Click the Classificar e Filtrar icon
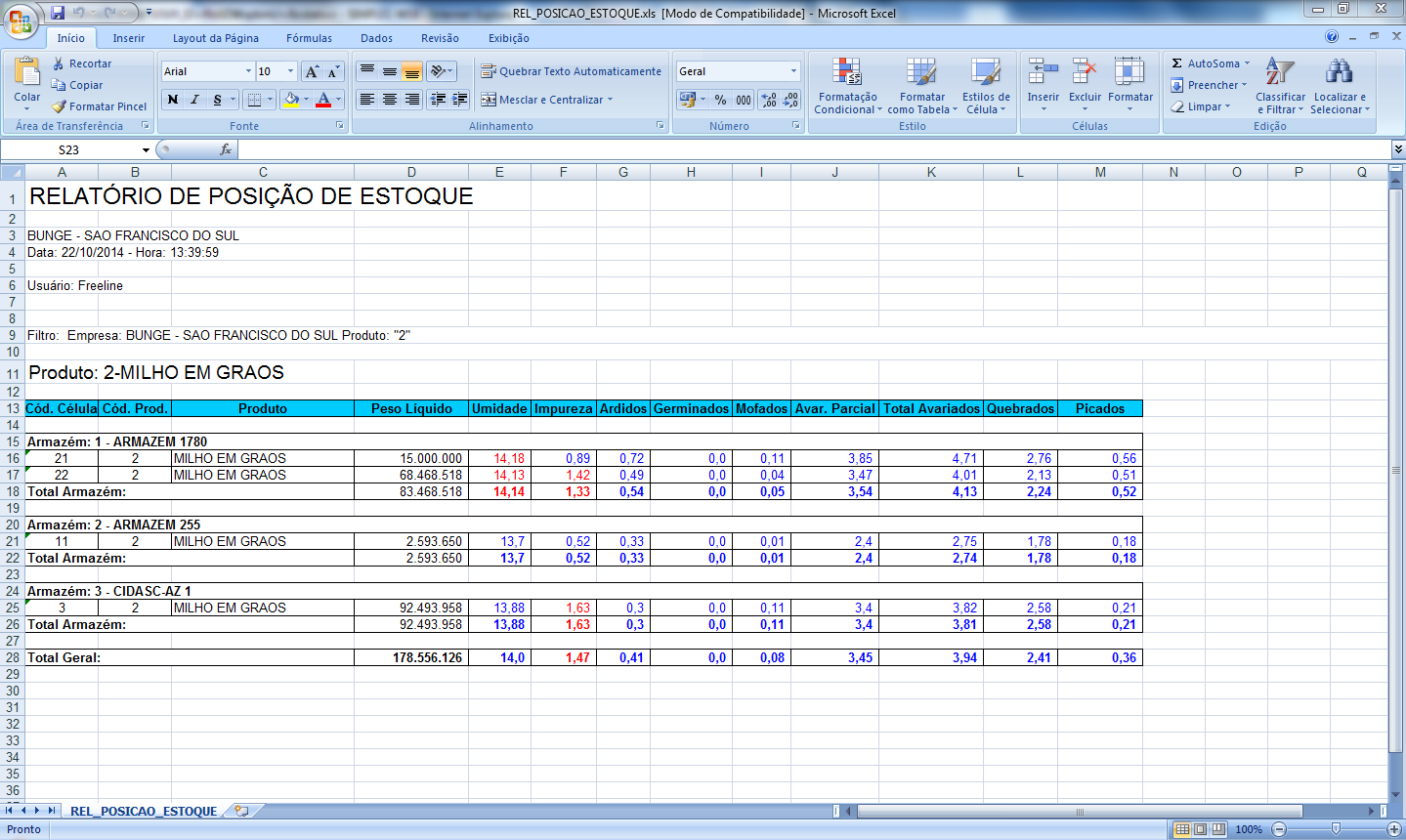The height and width of the screenshot is (840, 1406). click(x=1279, y=72)
